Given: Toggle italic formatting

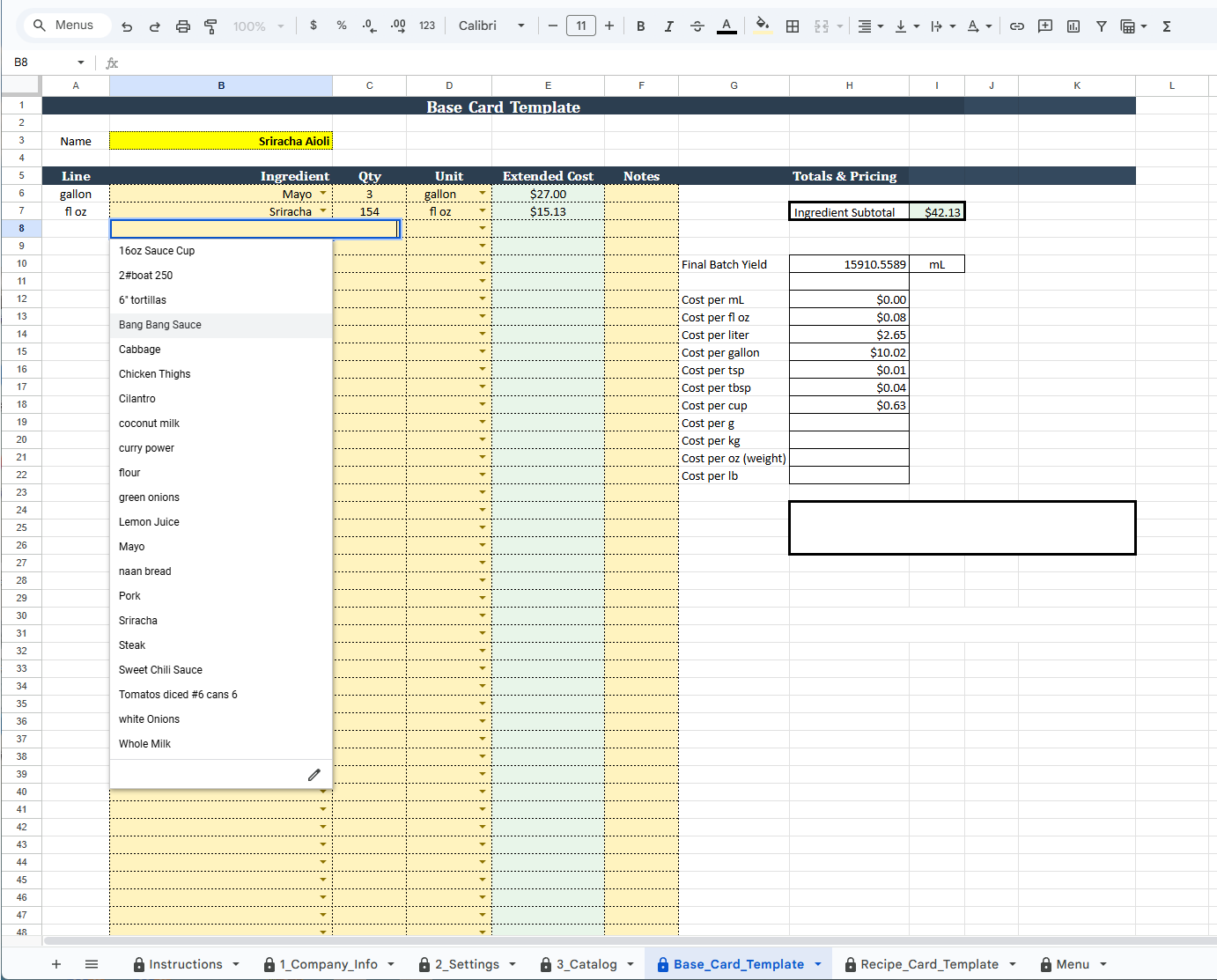Looking at the screenshot, I should pos(669,26).
